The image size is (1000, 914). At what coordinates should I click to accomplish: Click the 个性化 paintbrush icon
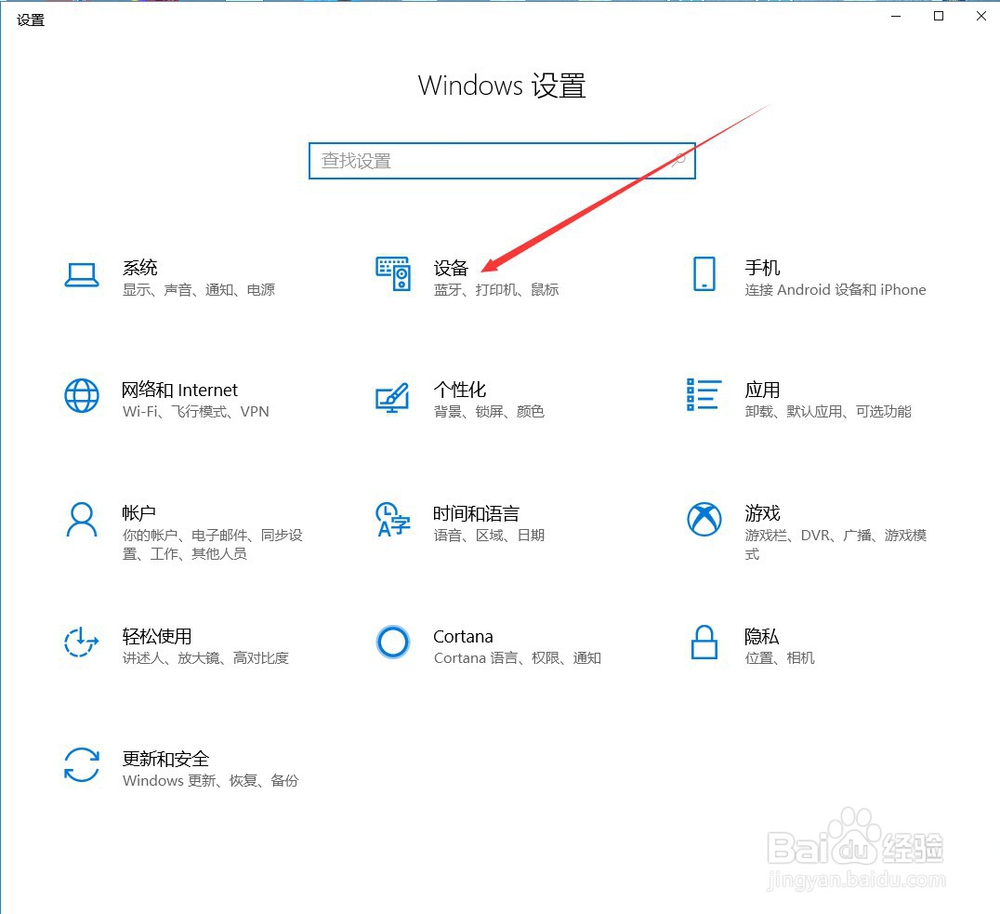tap(392, 397)
